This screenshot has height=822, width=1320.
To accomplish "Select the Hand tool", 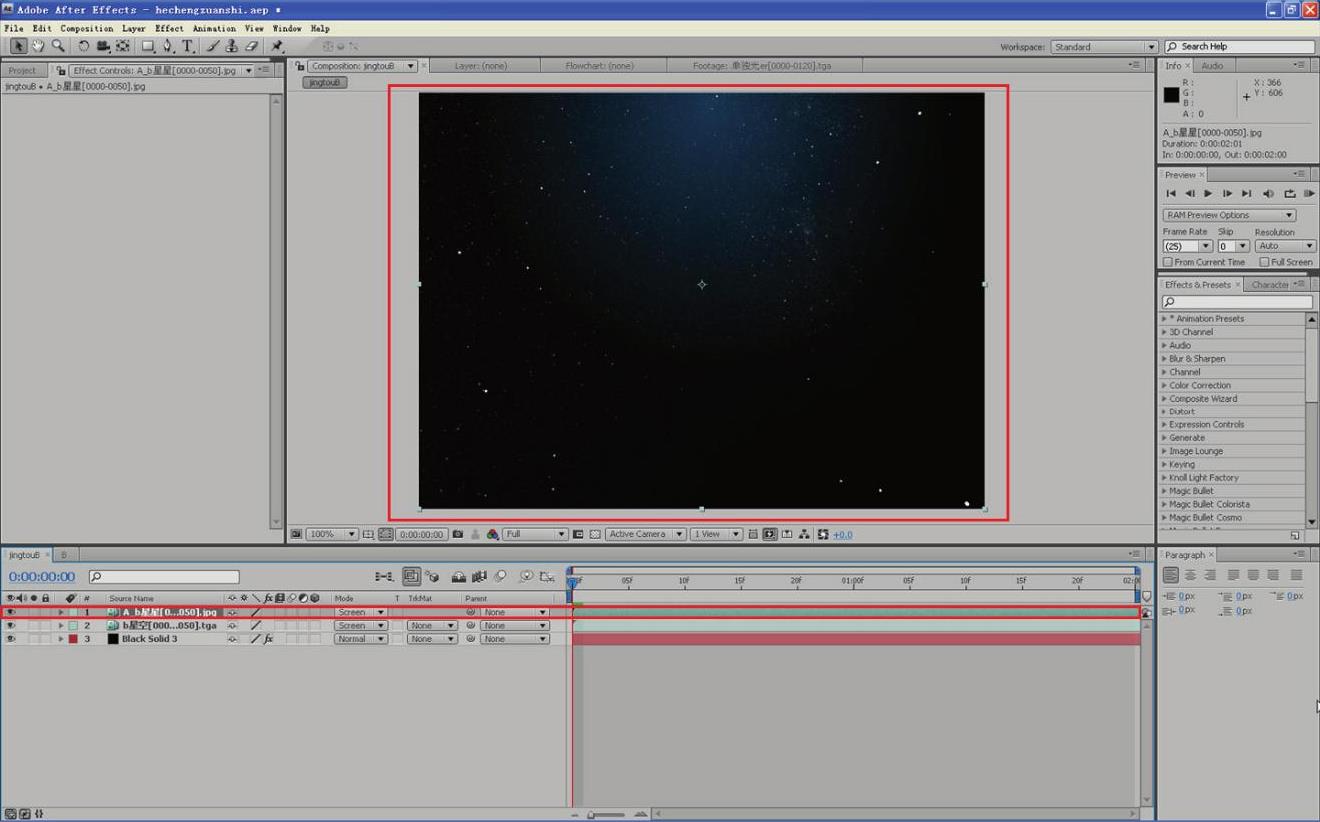I will tap(38, 46).
